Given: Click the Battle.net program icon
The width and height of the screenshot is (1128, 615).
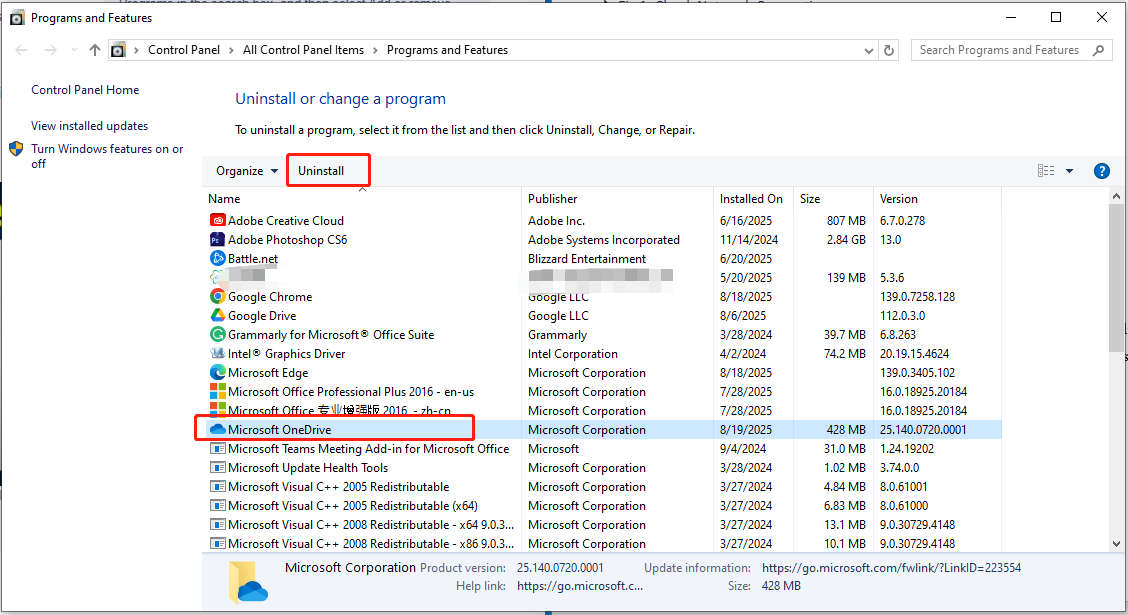Looking at the screenshot, I should pos(217,258).
